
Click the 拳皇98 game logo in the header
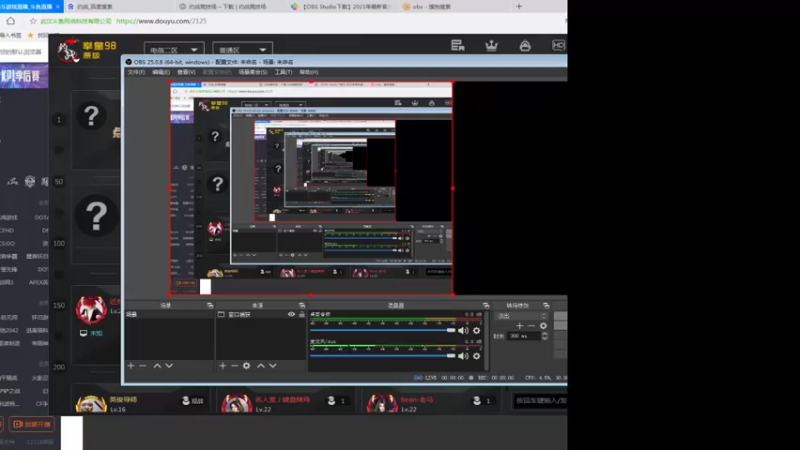point(87,50)
